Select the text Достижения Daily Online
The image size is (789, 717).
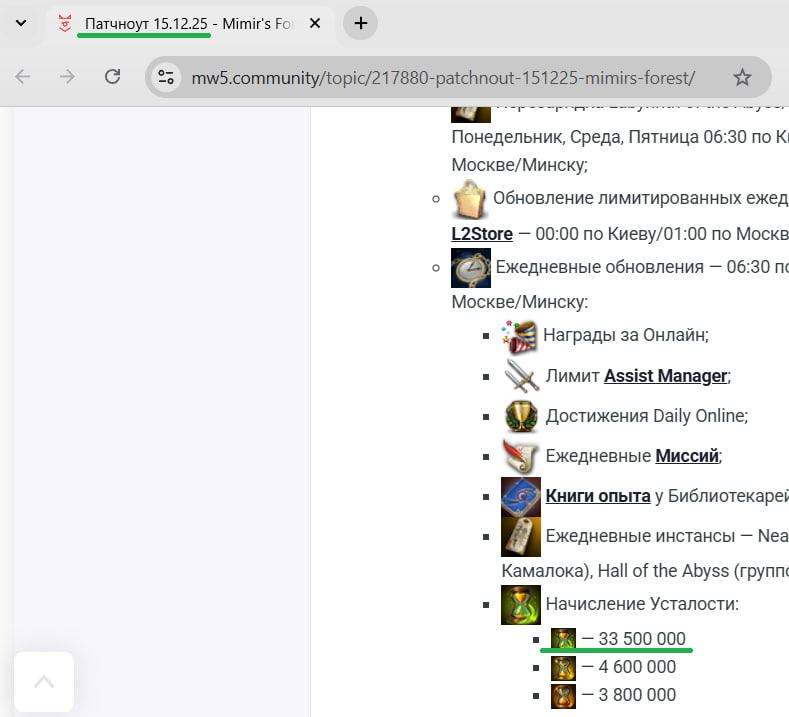pyautogui.click(x=646, y=416)
